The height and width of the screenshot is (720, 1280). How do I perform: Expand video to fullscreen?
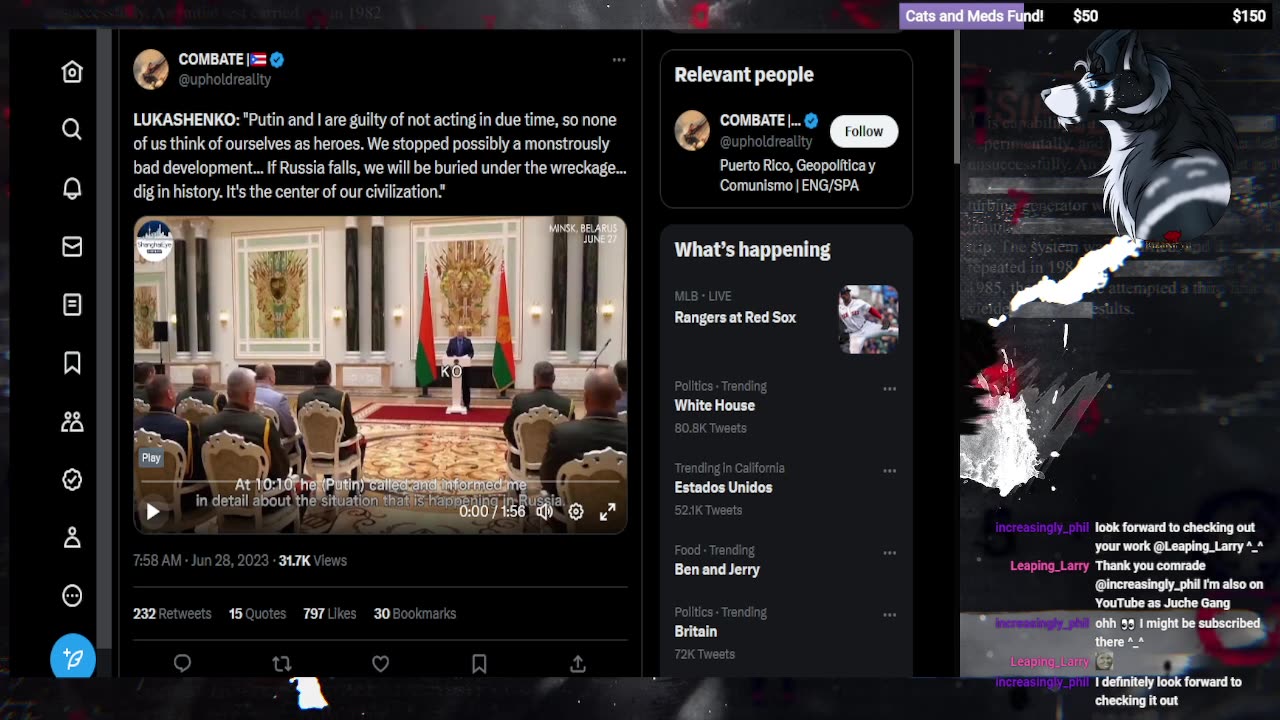point(607,512)
